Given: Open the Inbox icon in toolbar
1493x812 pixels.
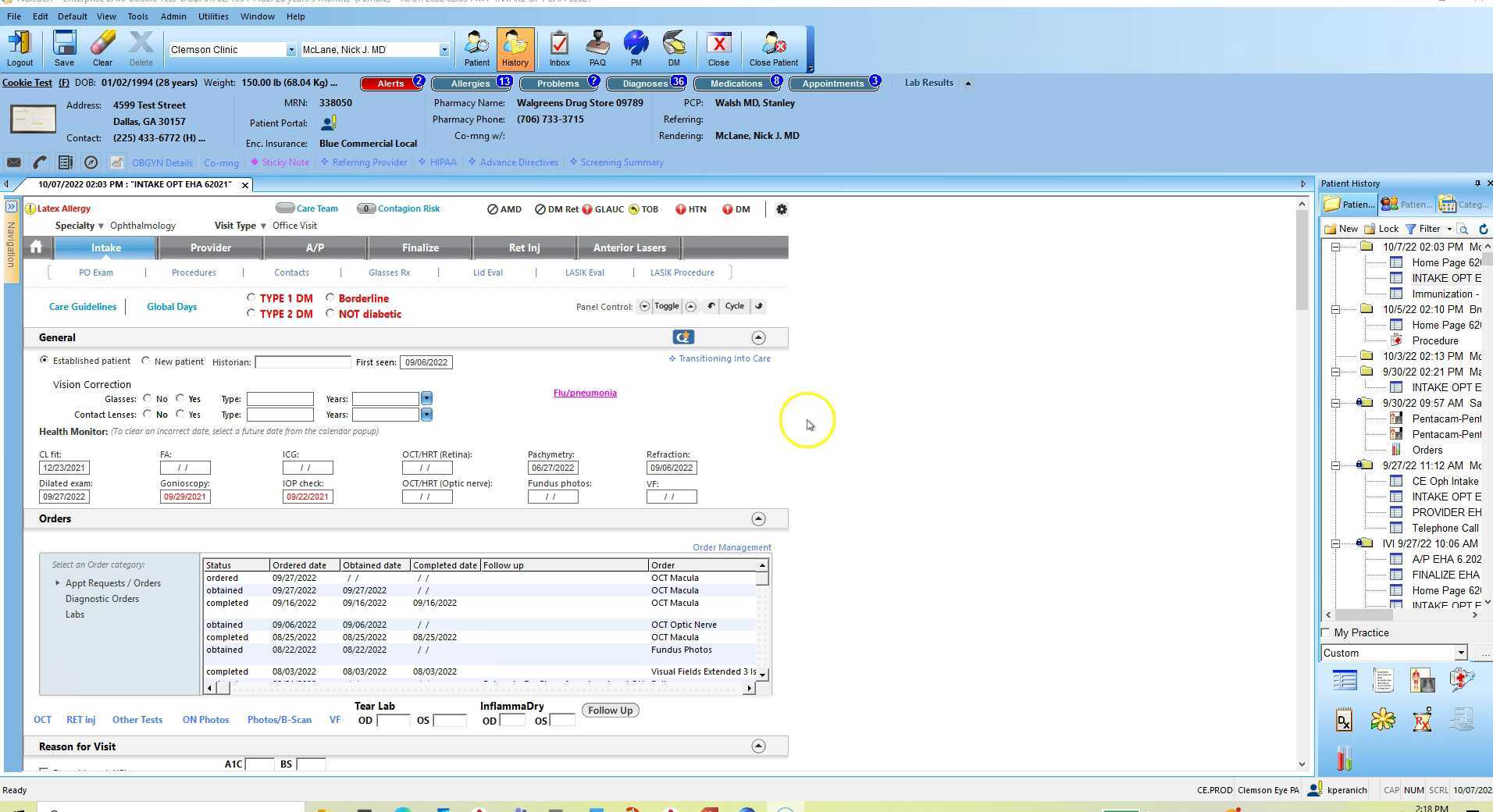Looking at the screenshot, I should click(x=559, y=48).
